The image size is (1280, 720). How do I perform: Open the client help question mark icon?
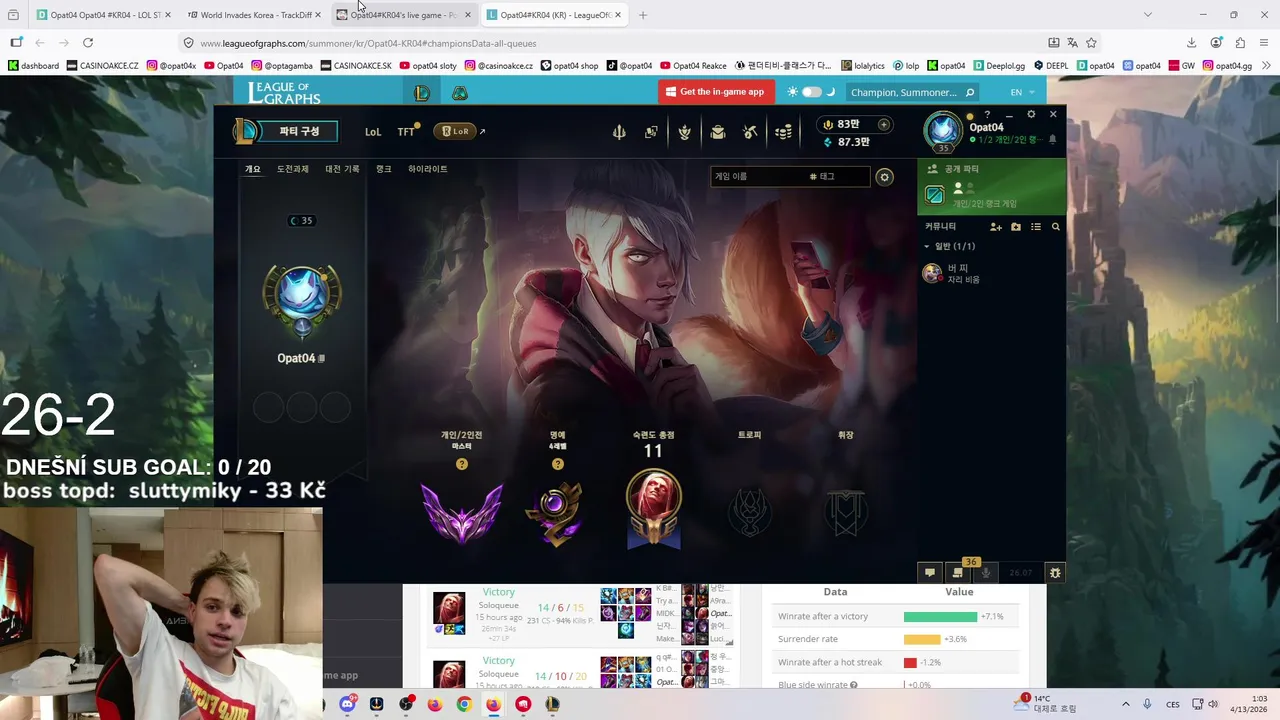click(x=987, y=115)
